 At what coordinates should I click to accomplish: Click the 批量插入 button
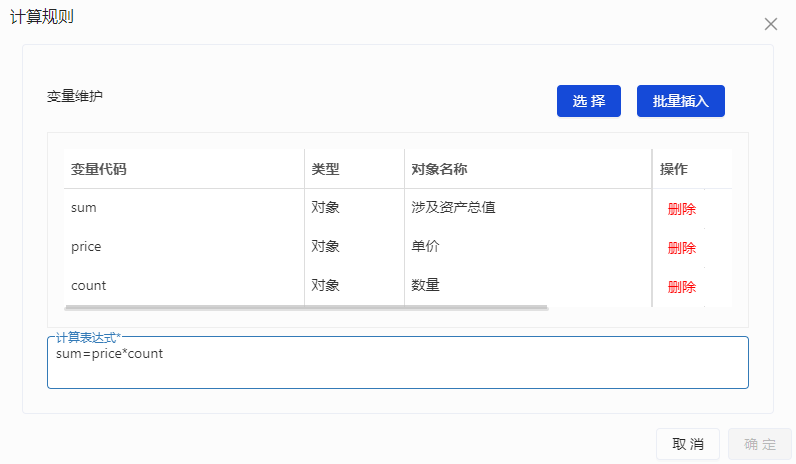pos(680,101)
